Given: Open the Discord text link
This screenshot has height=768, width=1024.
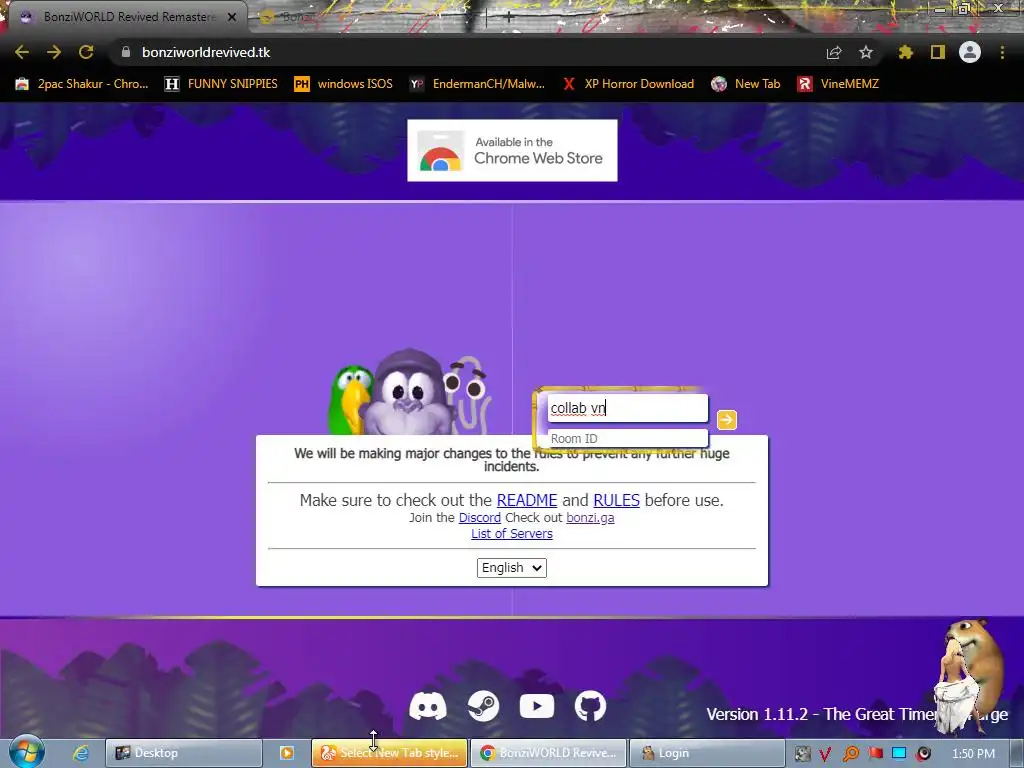Looking at the screenshot, I should 479,518.
